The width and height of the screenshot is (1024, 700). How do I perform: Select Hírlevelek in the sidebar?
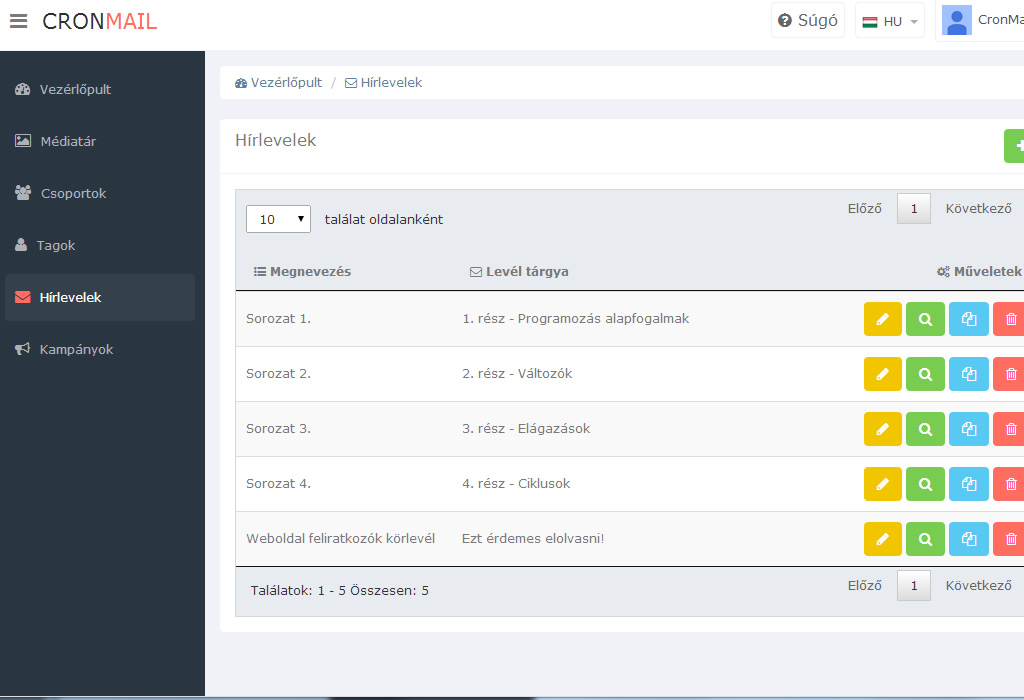click(100, 297)
